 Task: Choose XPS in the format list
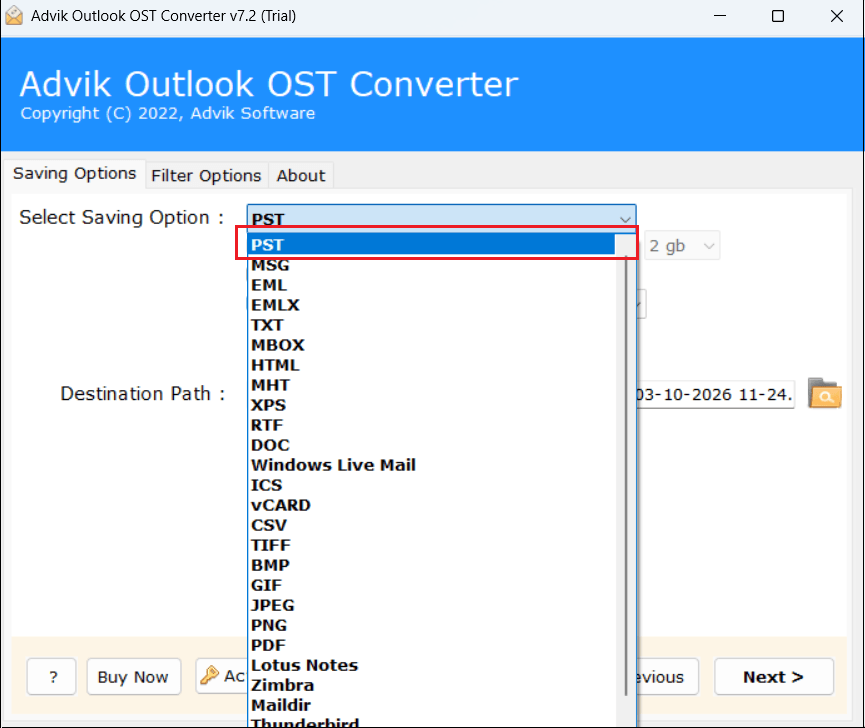pyautogui.click(x=432, y=405)
